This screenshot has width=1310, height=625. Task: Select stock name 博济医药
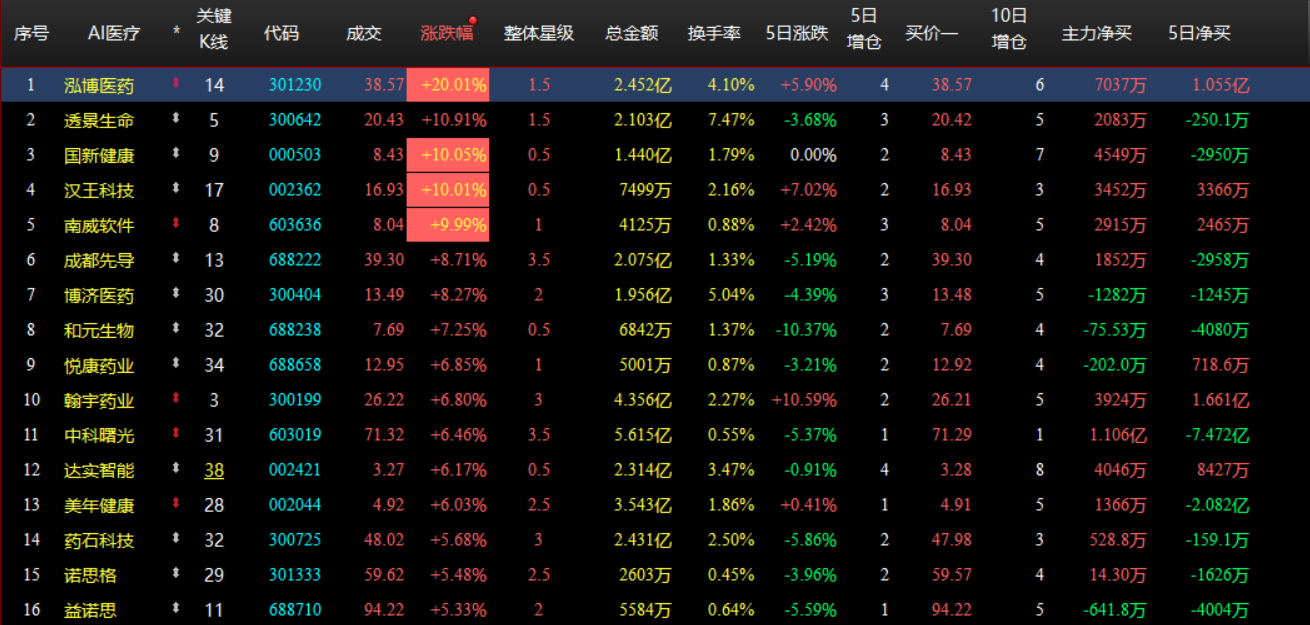click(x=98, y=295)
